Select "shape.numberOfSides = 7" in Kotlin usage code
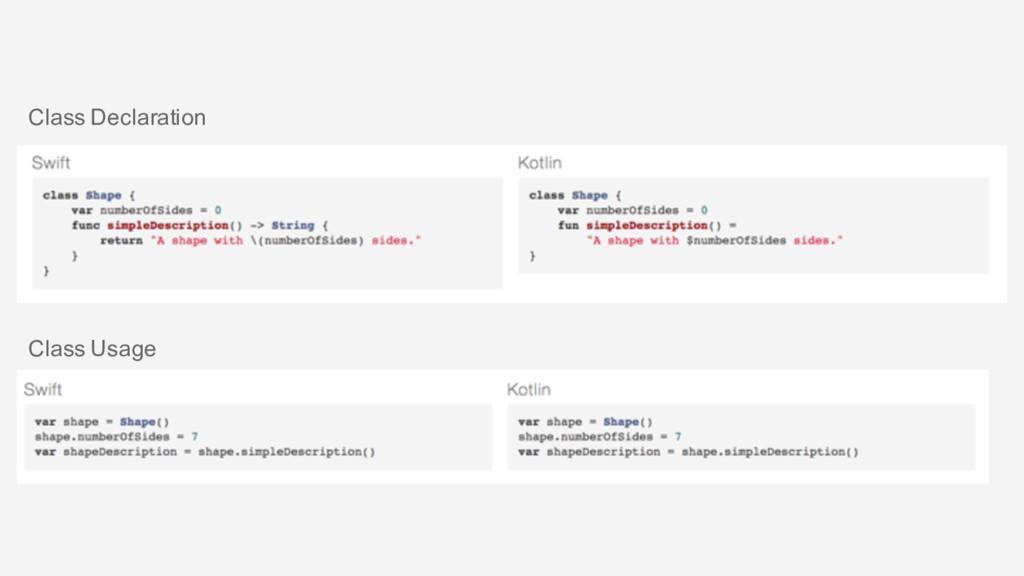The height and width of the screenshot is (576, 1024). point(600,437)
